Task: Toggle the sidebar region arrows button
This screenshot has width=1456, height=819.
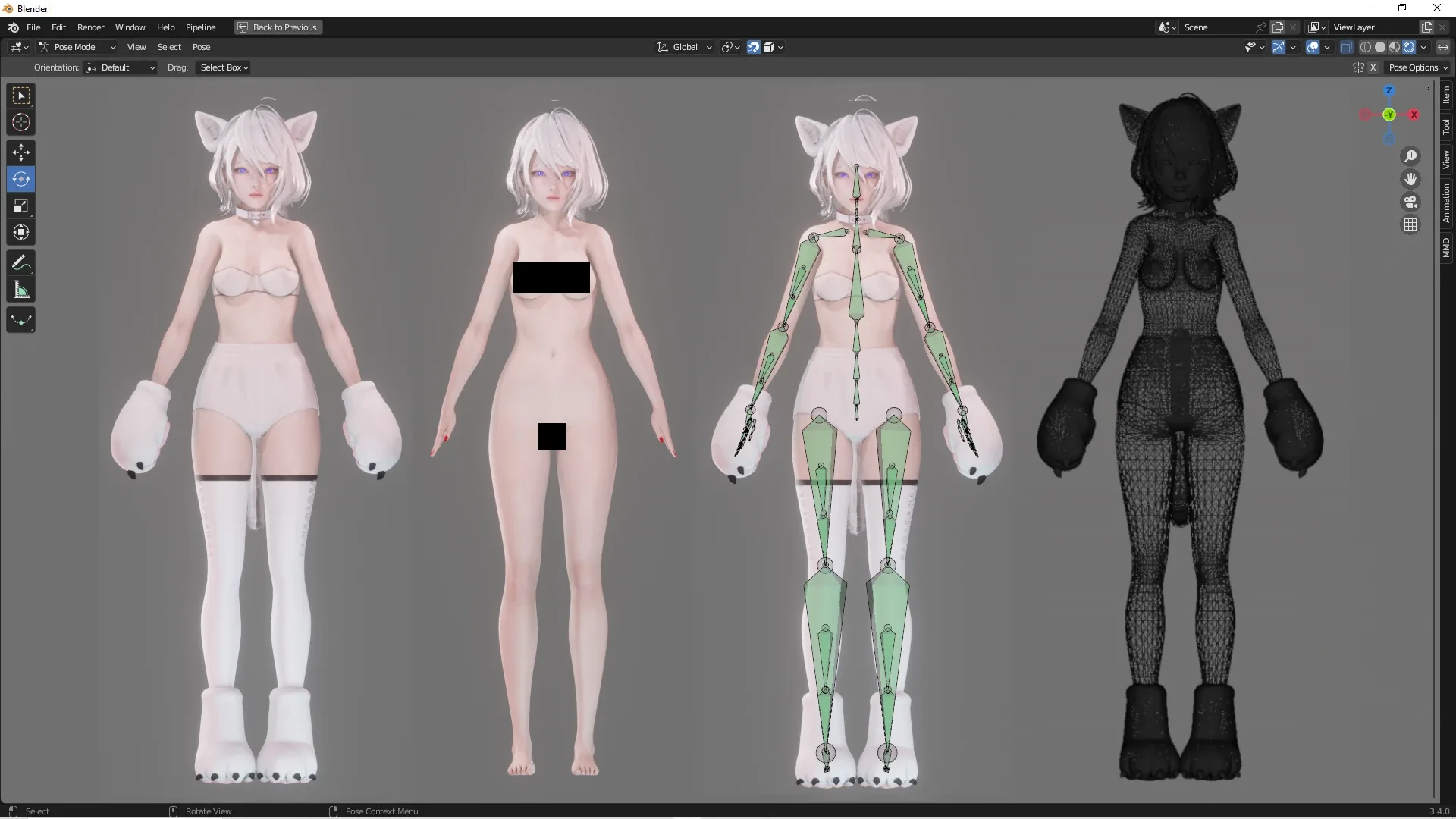Action: pos(1443,47)
